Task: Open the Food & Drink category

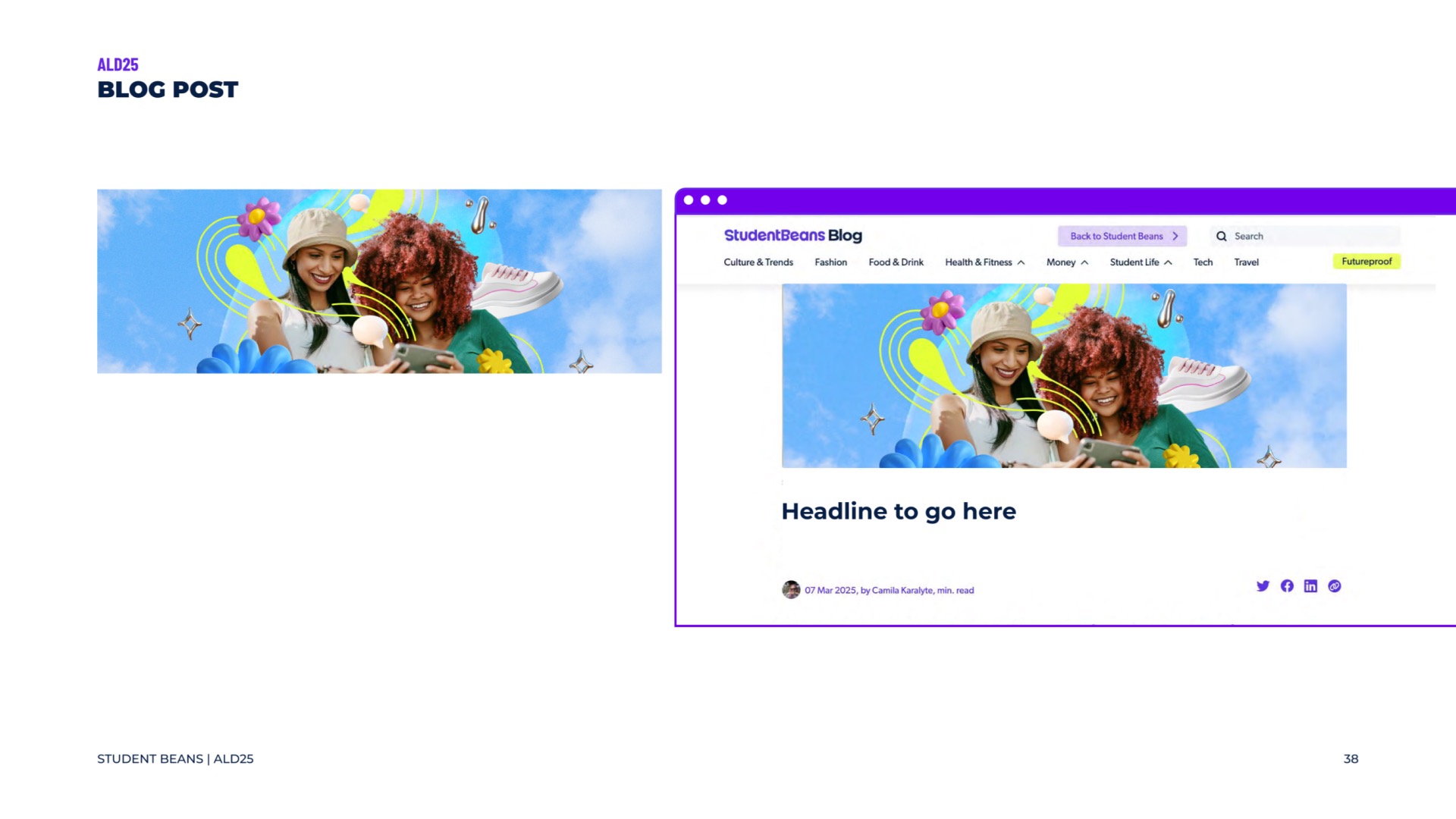Action: 896,262
